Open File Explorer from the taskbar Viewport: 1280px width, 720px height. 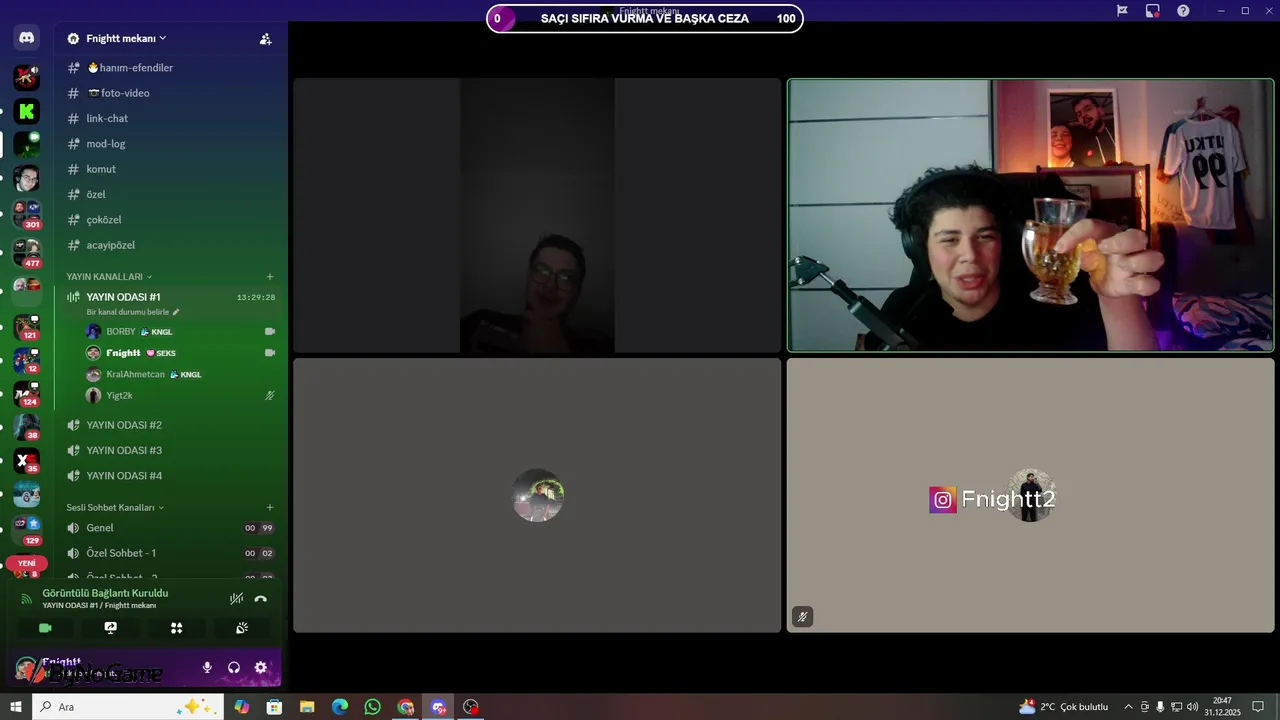(307, 707)
